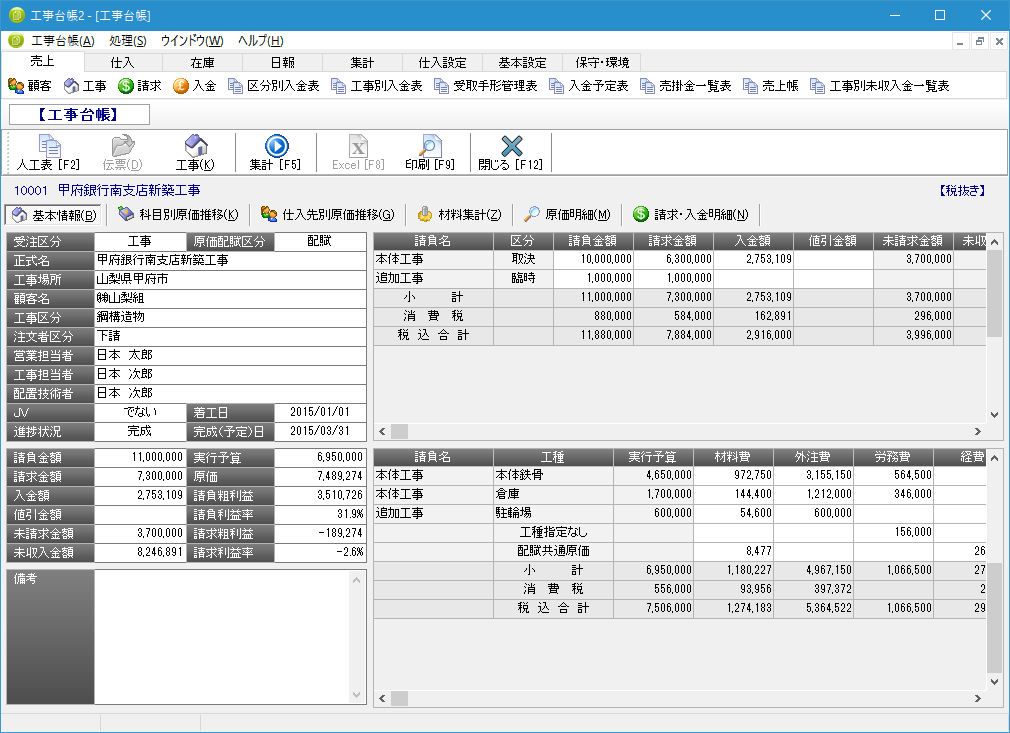
Task: Click the 伝票(D) toolbar button
Action: (x=122, y=153)
